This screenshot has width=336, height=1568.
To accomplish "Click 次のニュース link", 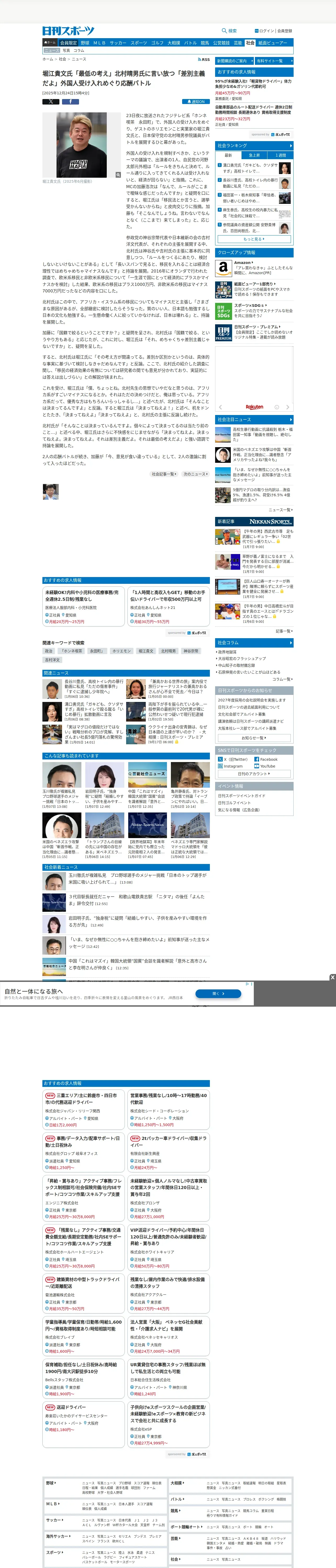I will (x=195, y=474).
